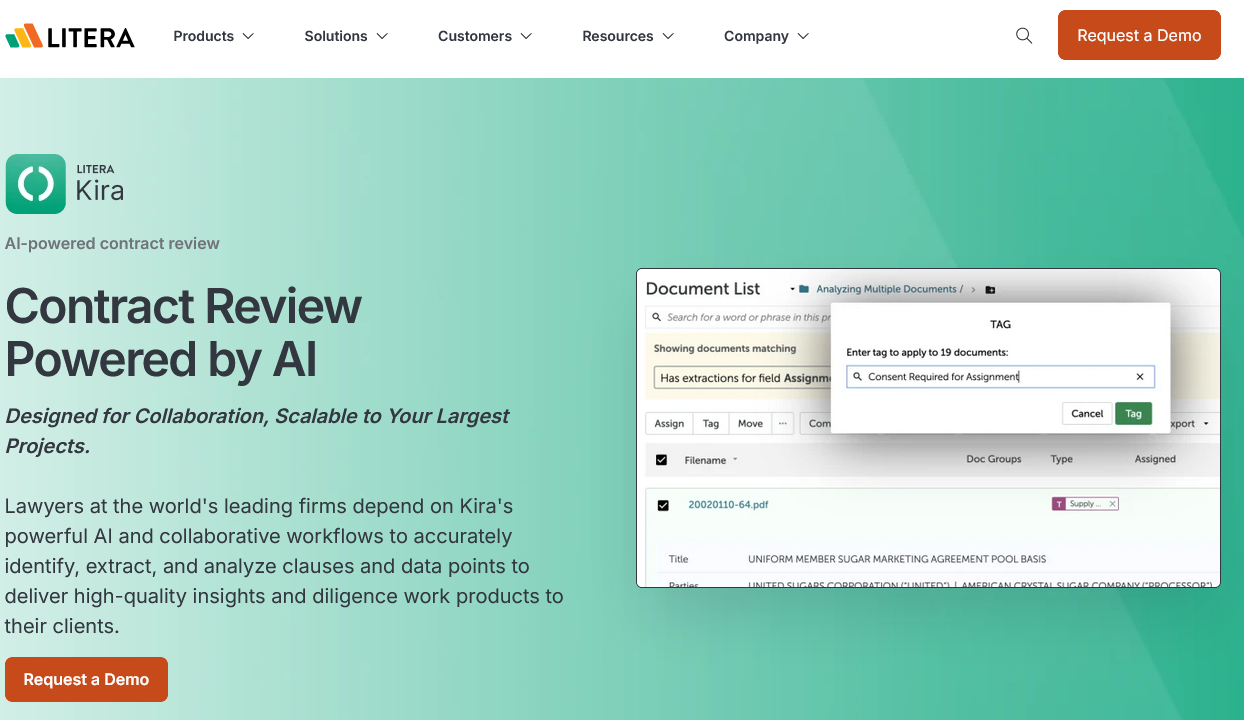Toggle the select-all checkbox beside Filename
This screenshot has height=720, width=1244.
[661, 460]
